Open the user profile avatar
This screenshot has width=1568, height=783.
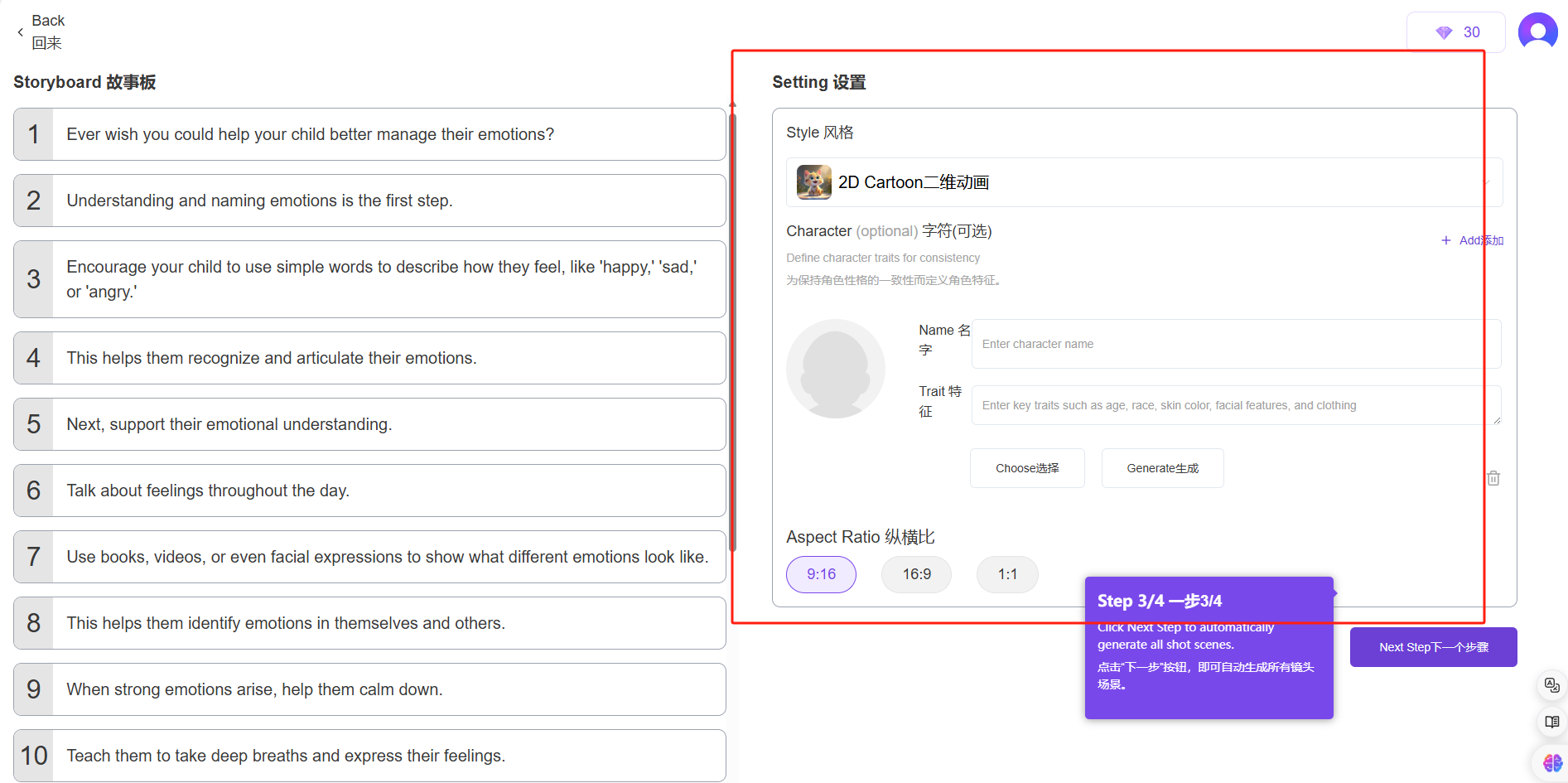(1537, 32)
